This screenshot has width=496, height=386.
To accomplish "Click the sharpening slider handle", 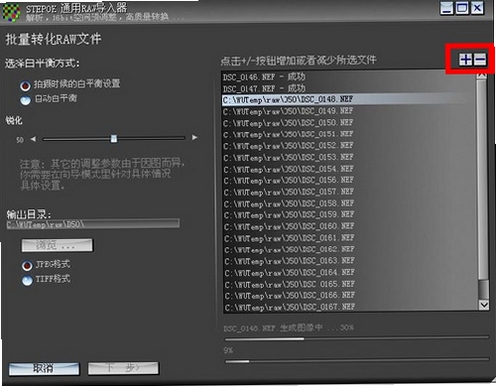I will pyautogui.click(x=114, y=138).
